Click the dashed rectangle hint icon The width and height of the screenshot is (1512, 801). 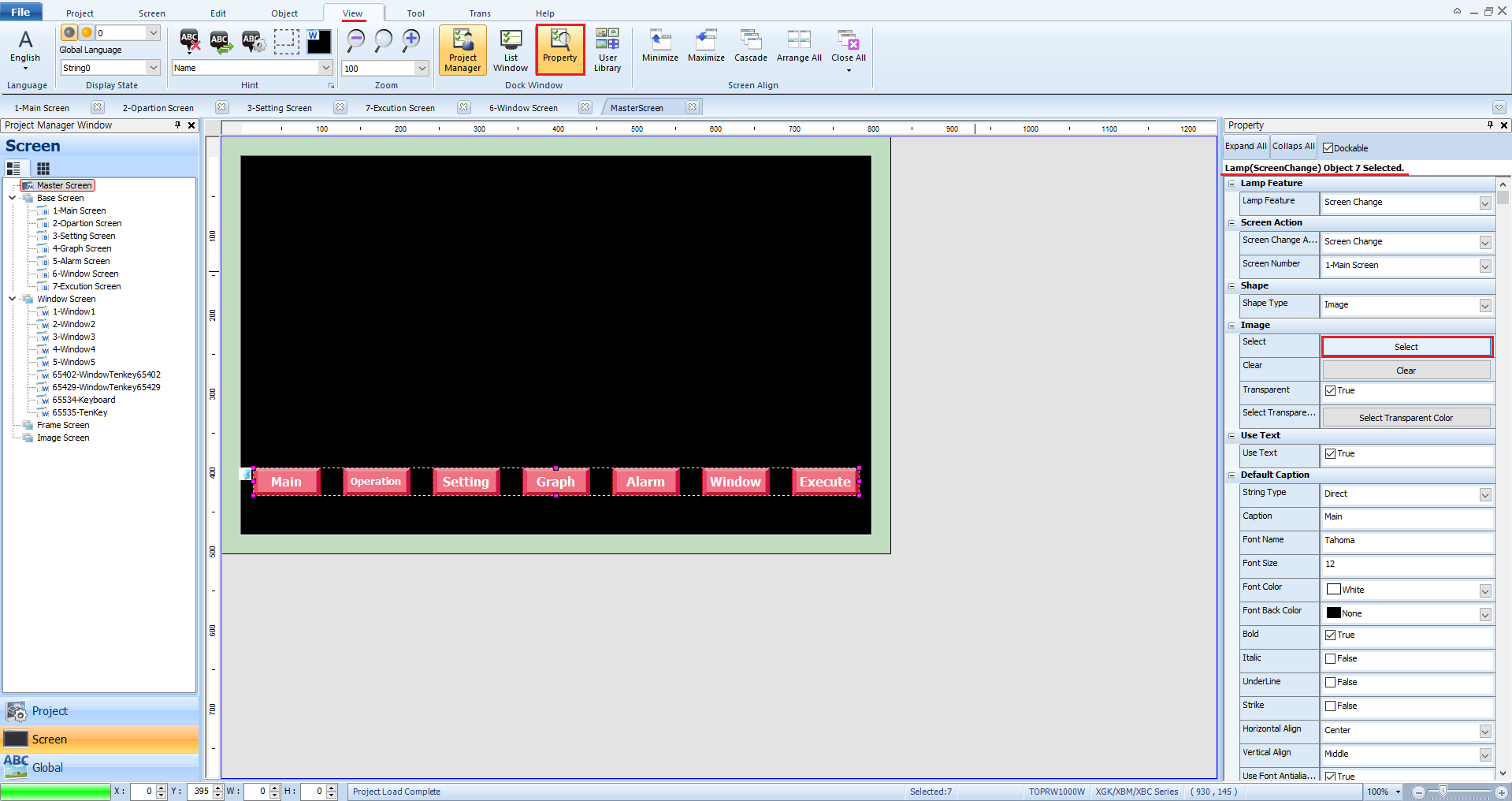click(x=286, y=41)
